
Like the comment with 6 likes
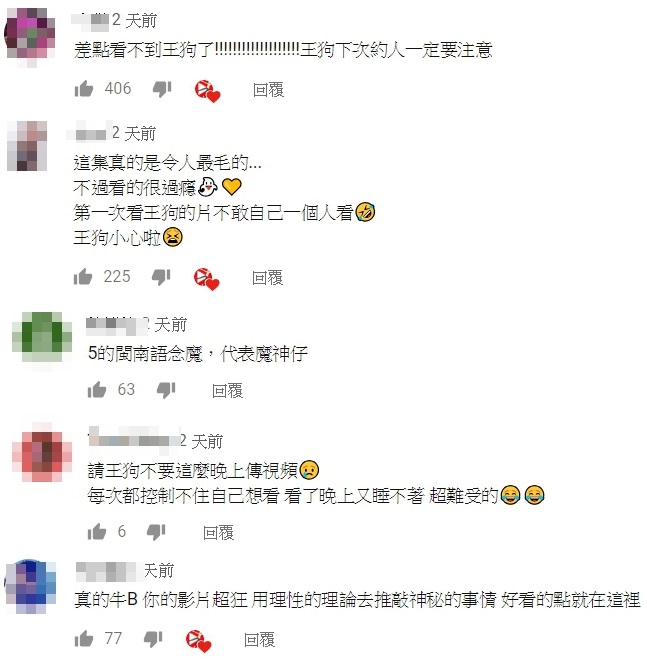97,532
